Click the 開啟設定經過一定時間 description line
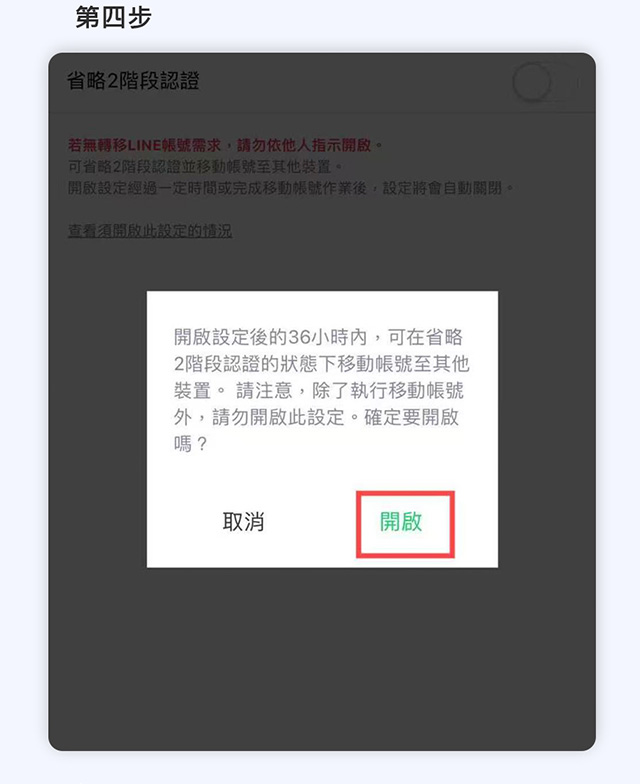The height and width of the screenshot is (784, 640). point(290,188)
